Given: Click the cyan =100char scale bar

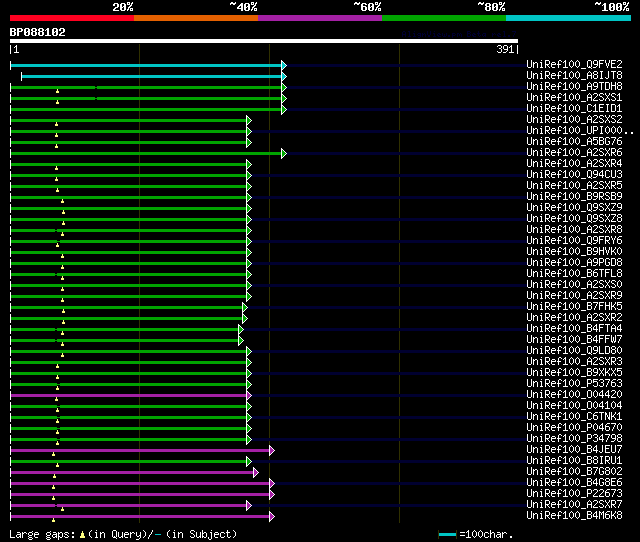Looking at the screenshot, I should (x=447, y=534).
